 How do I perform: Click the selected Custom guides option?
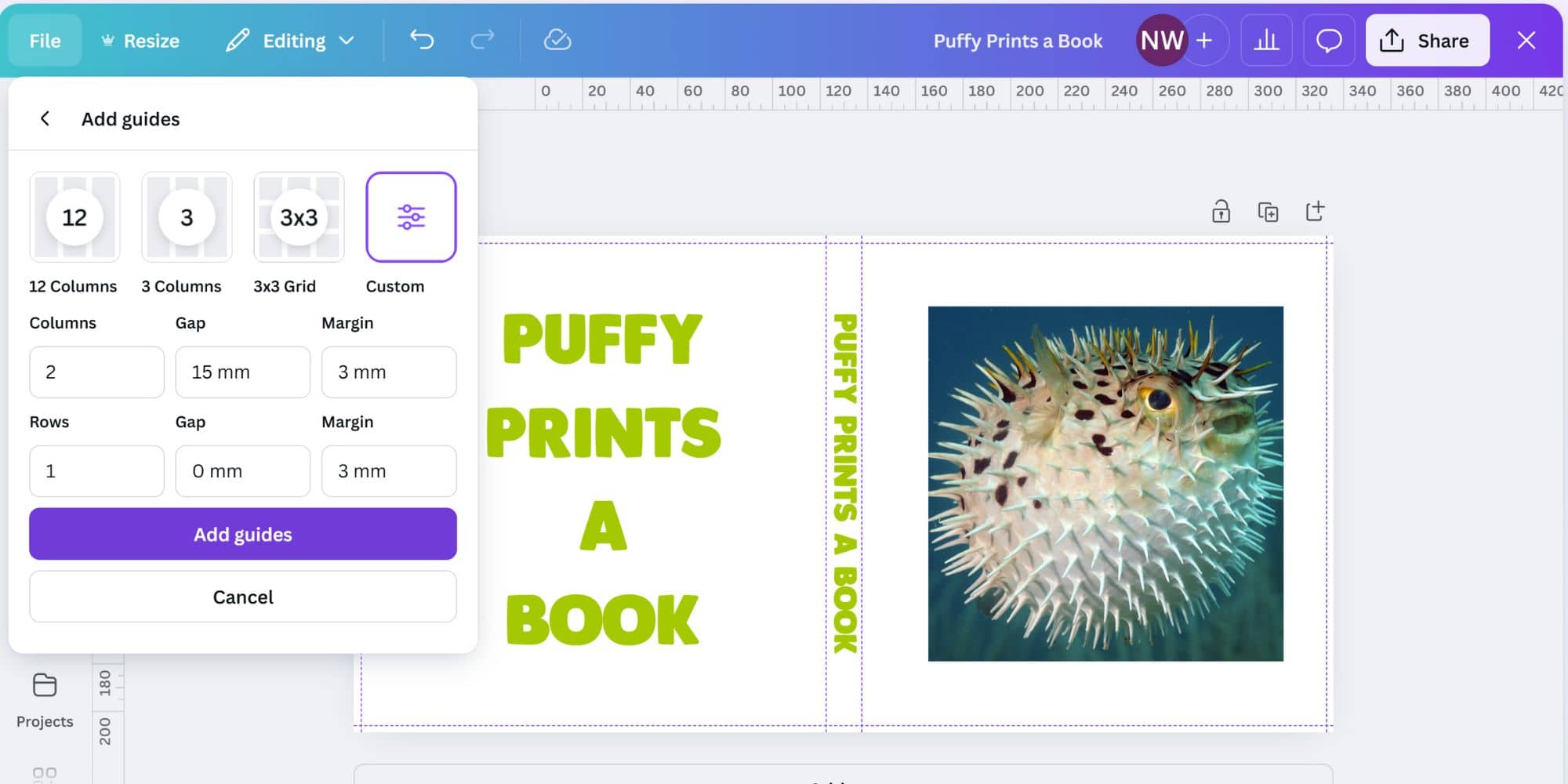click(411, 218)
